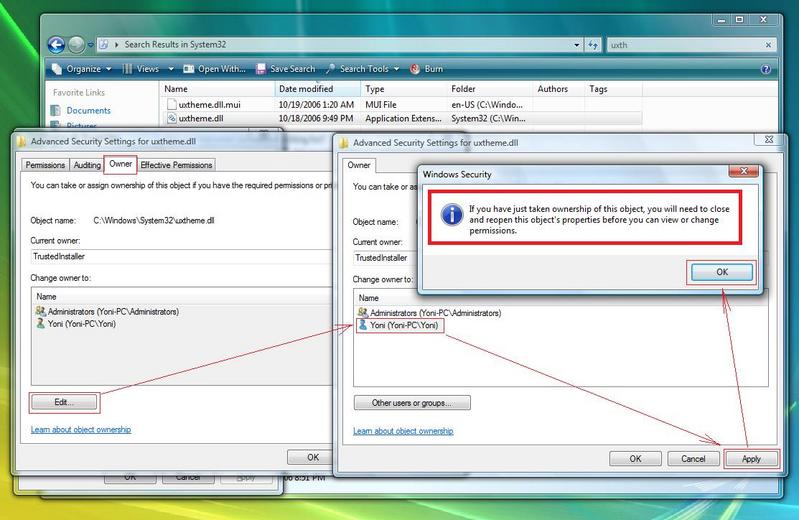Click the Burn disc icon in toolbar
This screenshot has width=799, height=520.
coord(416,69)
